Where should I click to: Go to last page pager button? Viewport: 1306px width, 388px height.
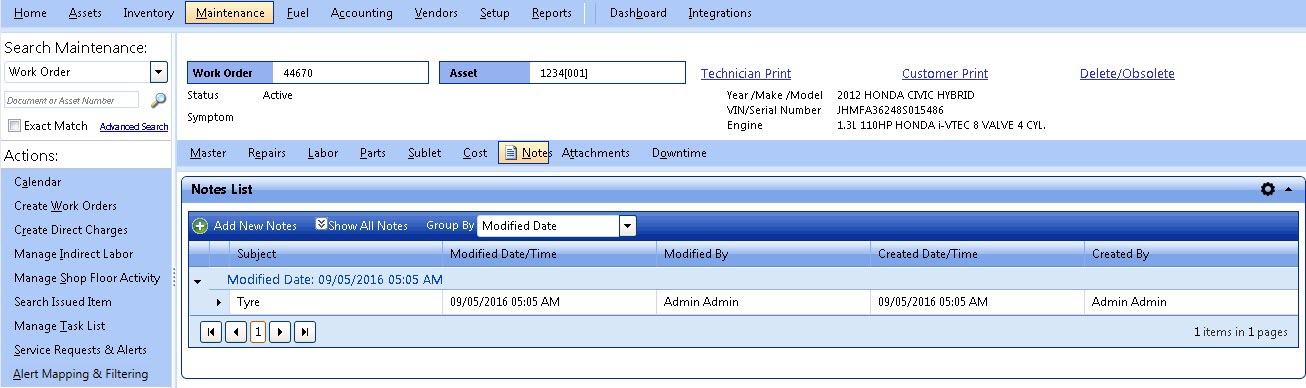pos(305,332)
